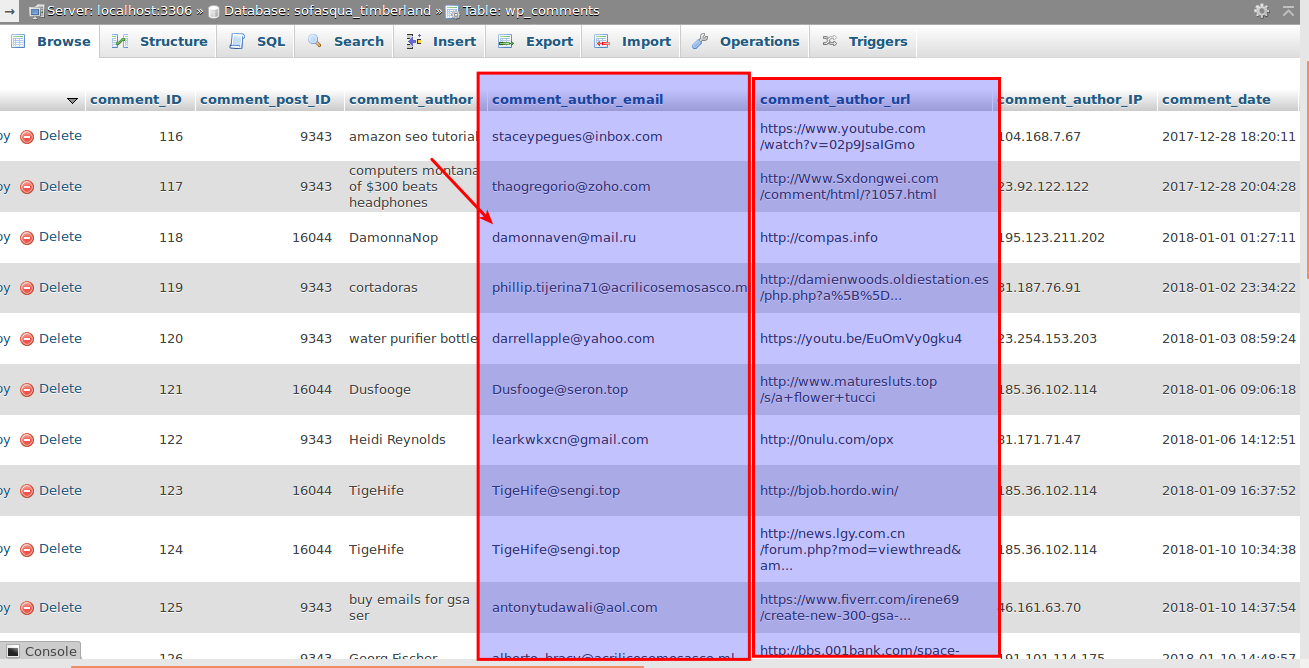The width and height of the screenshot is (1309, 668).
Task: Click the Export tab icon
Action: click(506, 42)
